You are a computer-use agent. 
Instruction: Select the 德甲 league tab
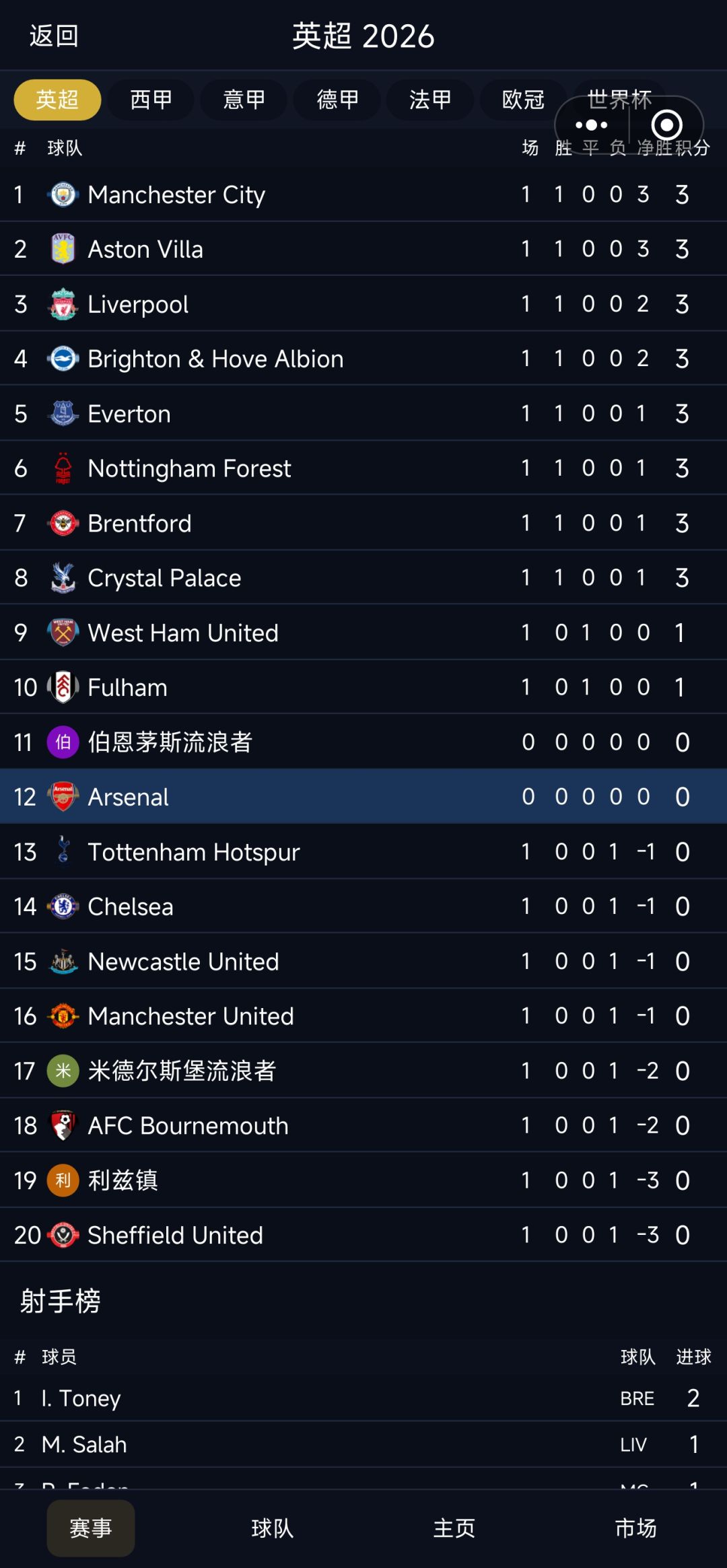point(337,100)
